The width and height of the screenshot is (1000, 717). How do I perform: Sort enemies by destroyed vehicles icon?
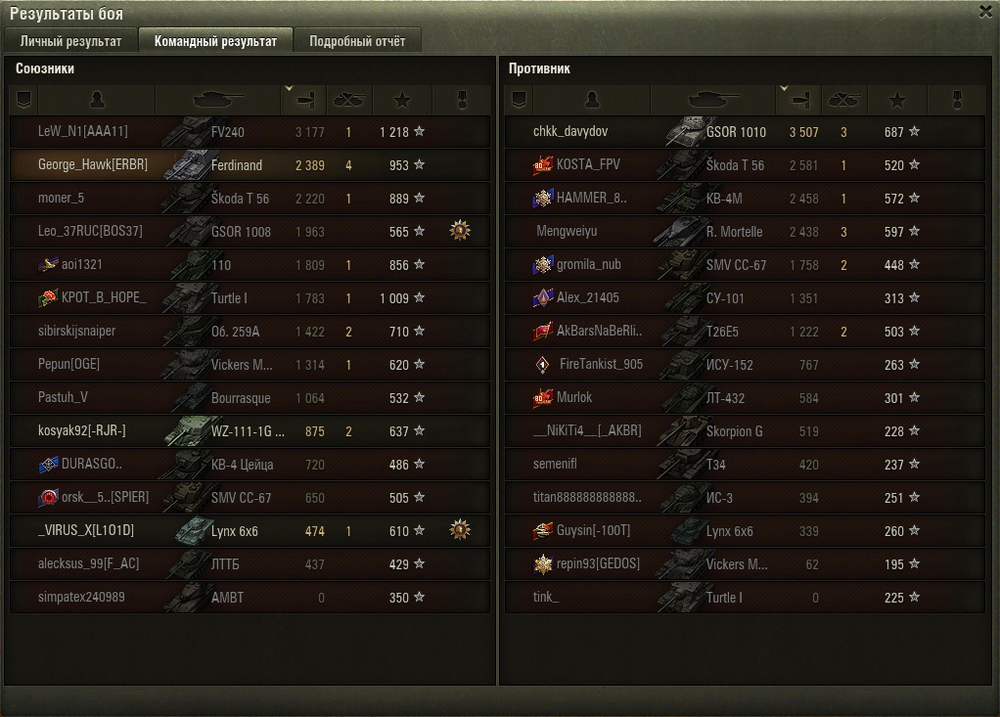(x=844, y=100)
